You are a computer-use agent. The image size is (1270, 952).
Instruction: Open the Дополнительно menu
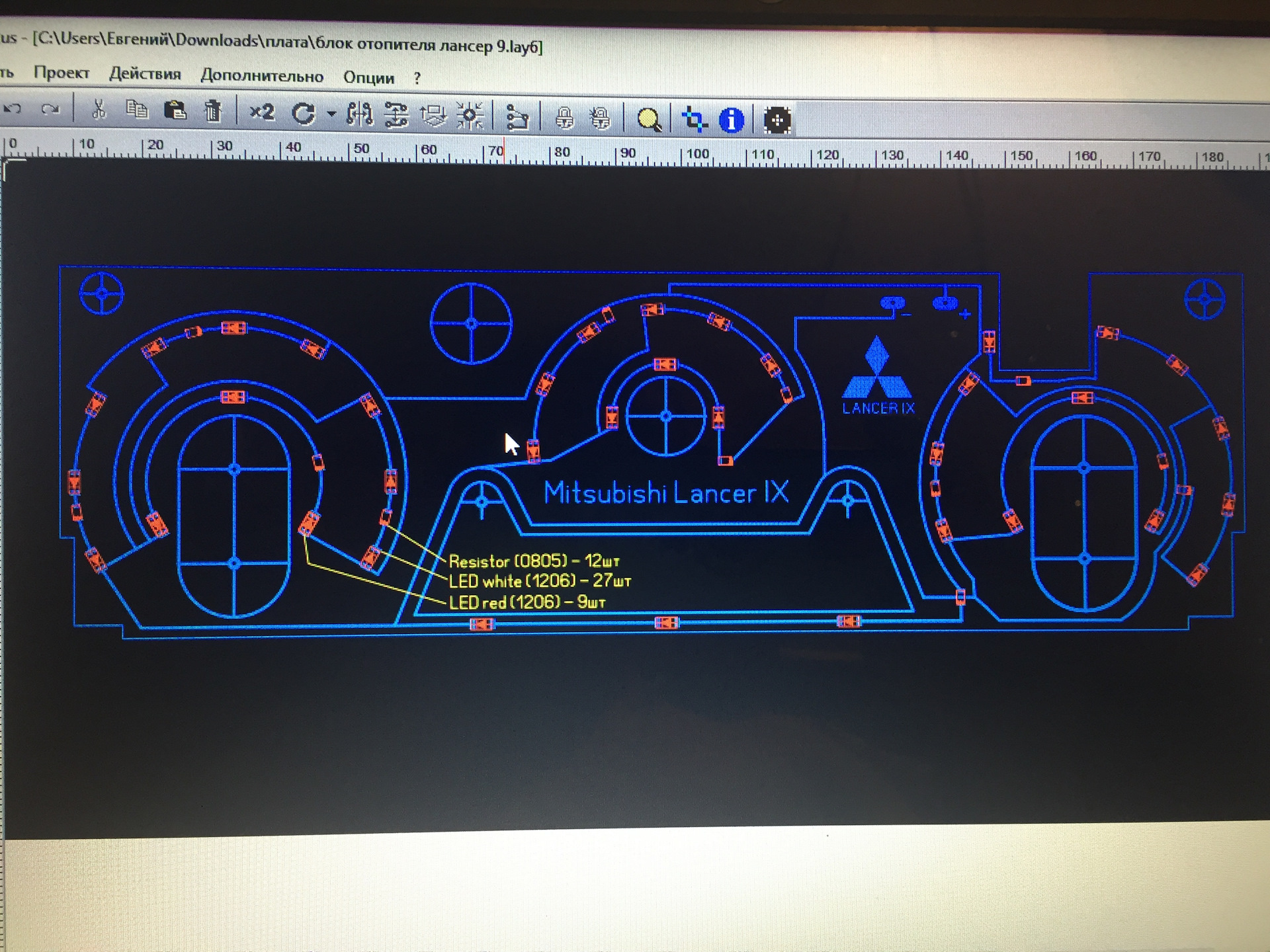pyautogui.click(x=262, y=76)
